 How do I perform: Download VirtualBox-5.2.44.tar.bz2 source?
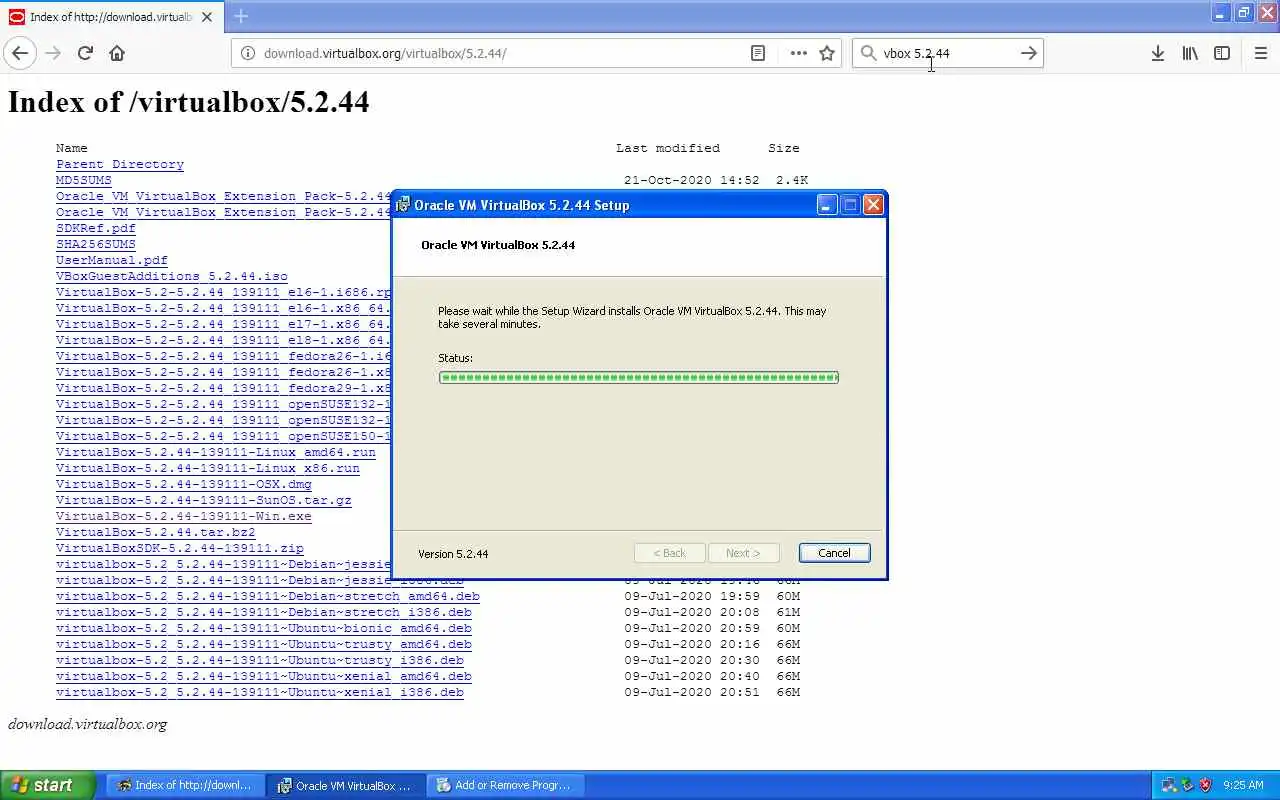[x=156, y=532]
